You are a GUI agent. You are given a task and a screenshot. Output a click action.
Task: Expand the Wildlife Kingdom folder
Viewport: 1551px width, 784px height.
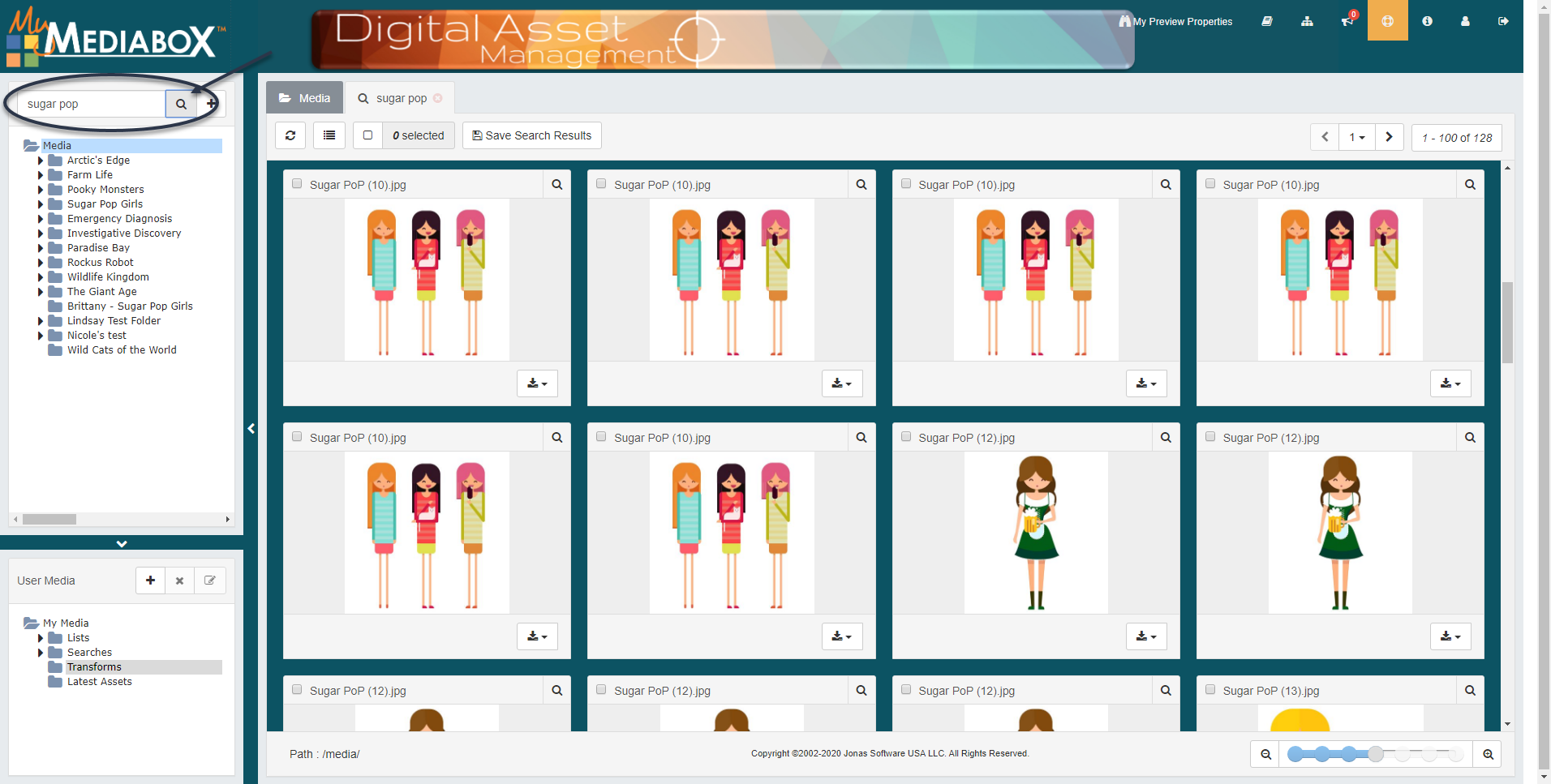click(41, 277)
